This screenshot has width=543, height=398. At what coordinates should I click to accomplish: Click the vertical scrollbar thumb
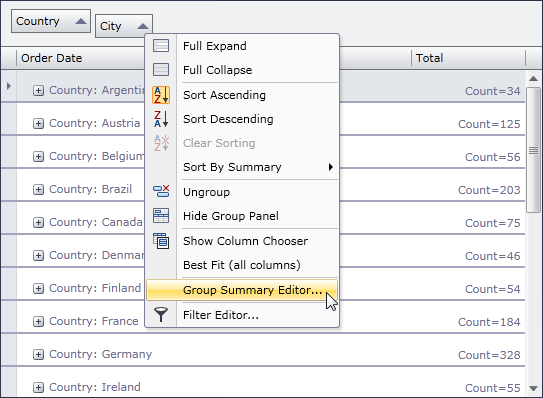pos(533,150)
